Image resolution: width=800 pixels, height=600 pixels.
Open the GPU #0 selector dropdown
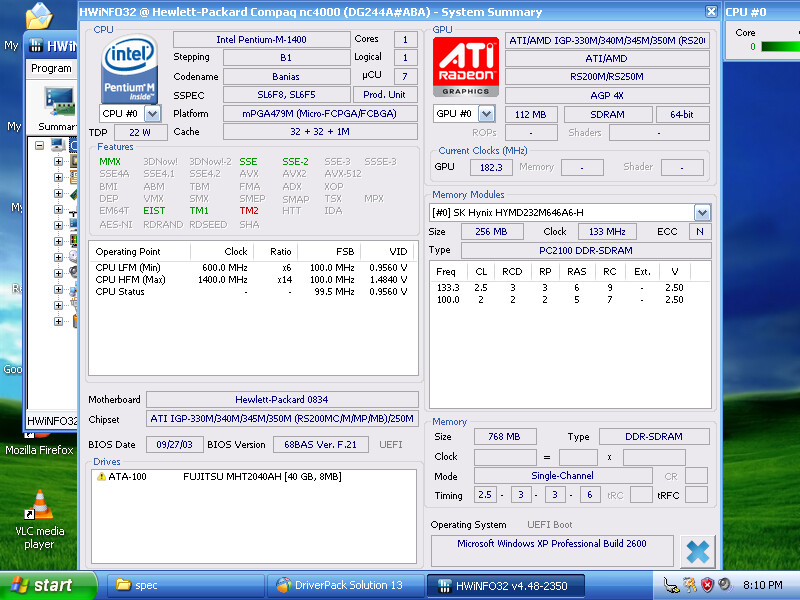click(487, 114)
